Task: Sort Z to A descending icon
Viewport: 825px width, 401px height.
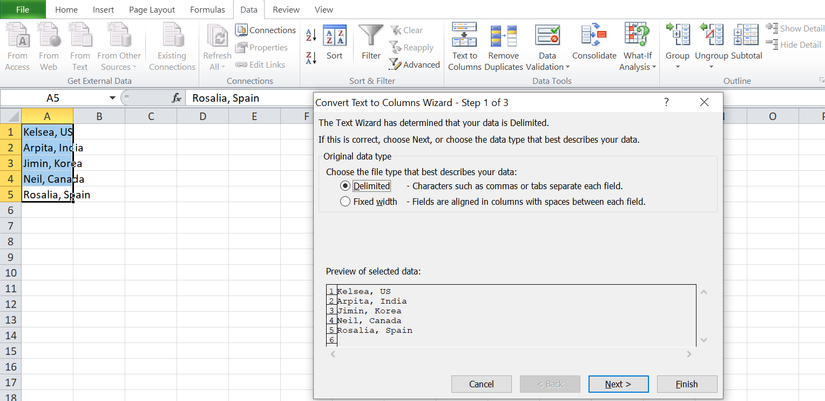Action: [x=311, y=57]
